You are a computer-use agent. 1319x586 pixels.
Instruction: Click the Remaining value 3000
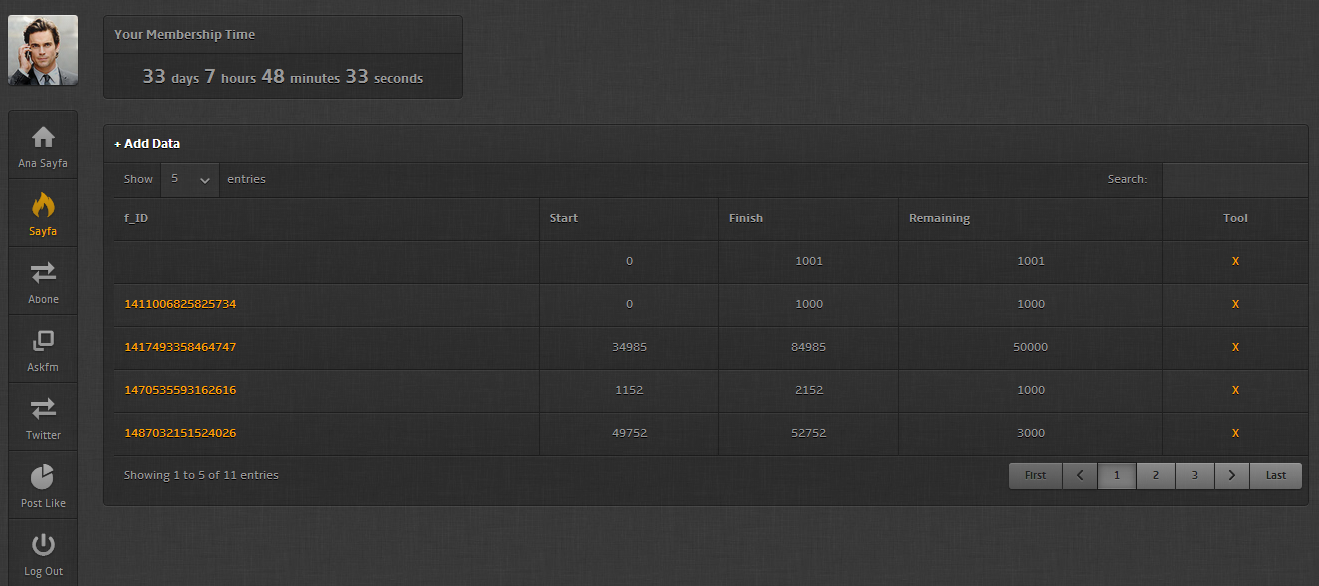[x=1030, y=433]
